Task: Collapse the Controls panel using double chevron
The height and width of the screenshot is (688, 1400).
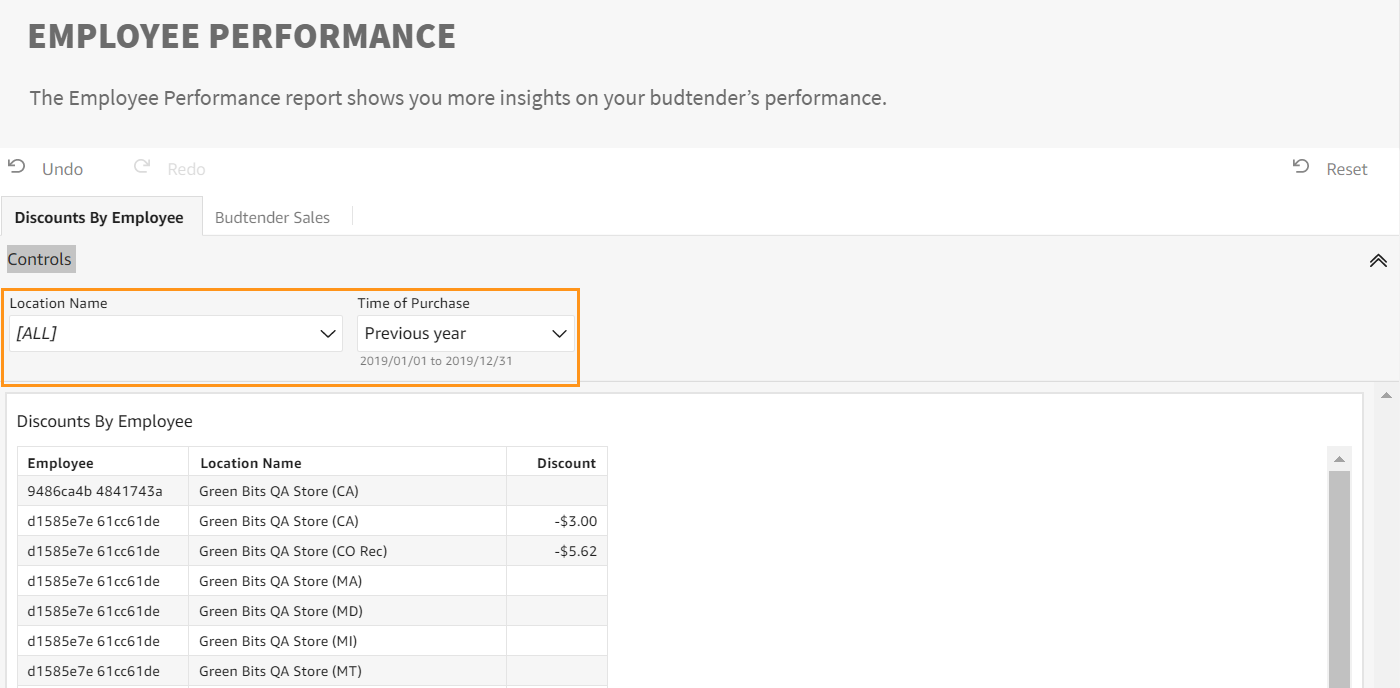Action: [1378, 260]
